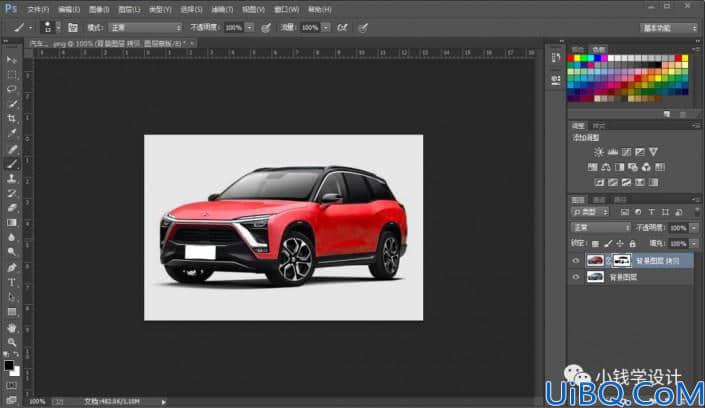This screenshot has height=408, width=705.
Task: Select the Rectangle shape tool
Action: click(x=12, y=312)
